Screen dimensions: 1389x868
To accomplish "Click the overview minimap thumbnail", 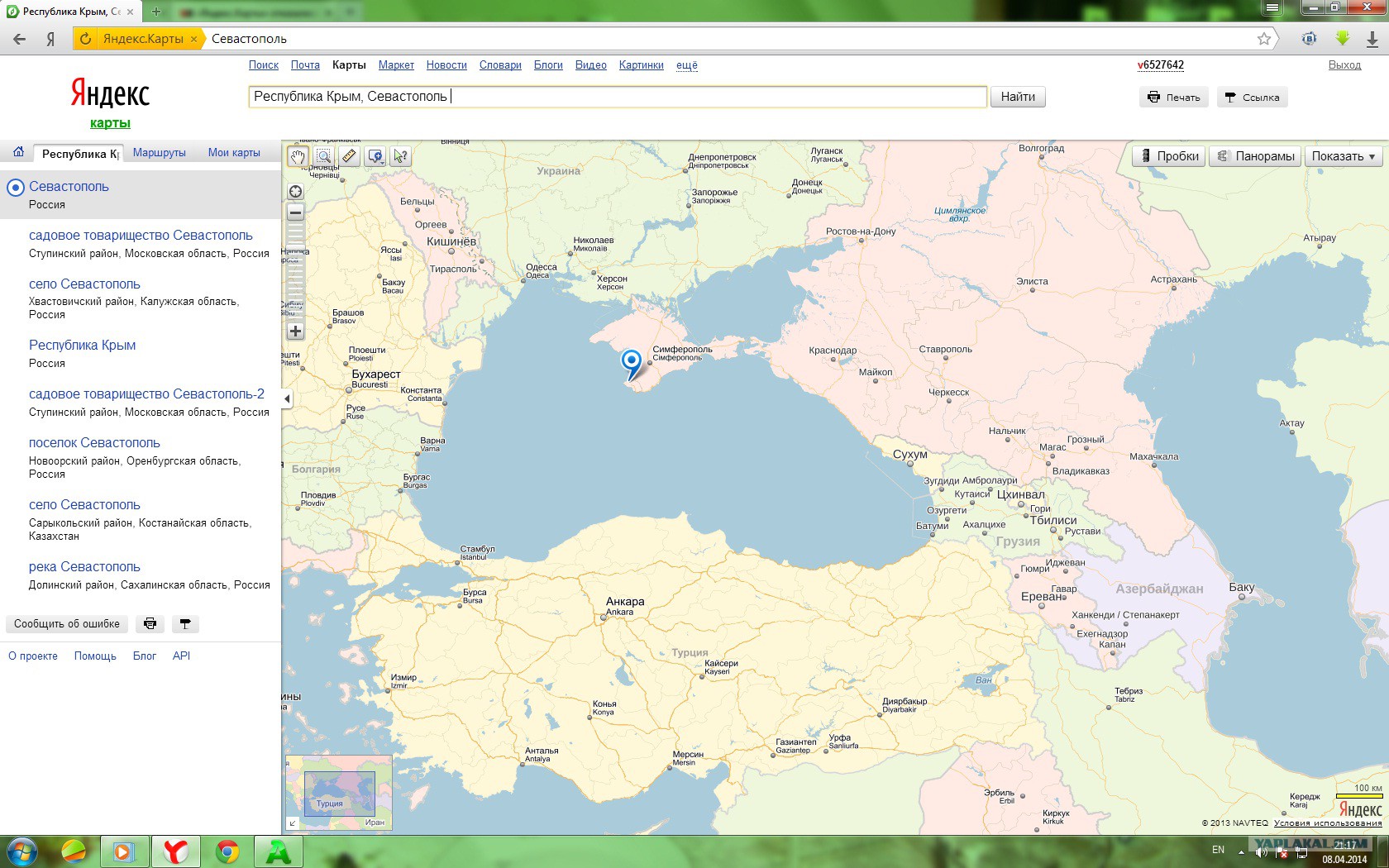I will pos(339,793).
